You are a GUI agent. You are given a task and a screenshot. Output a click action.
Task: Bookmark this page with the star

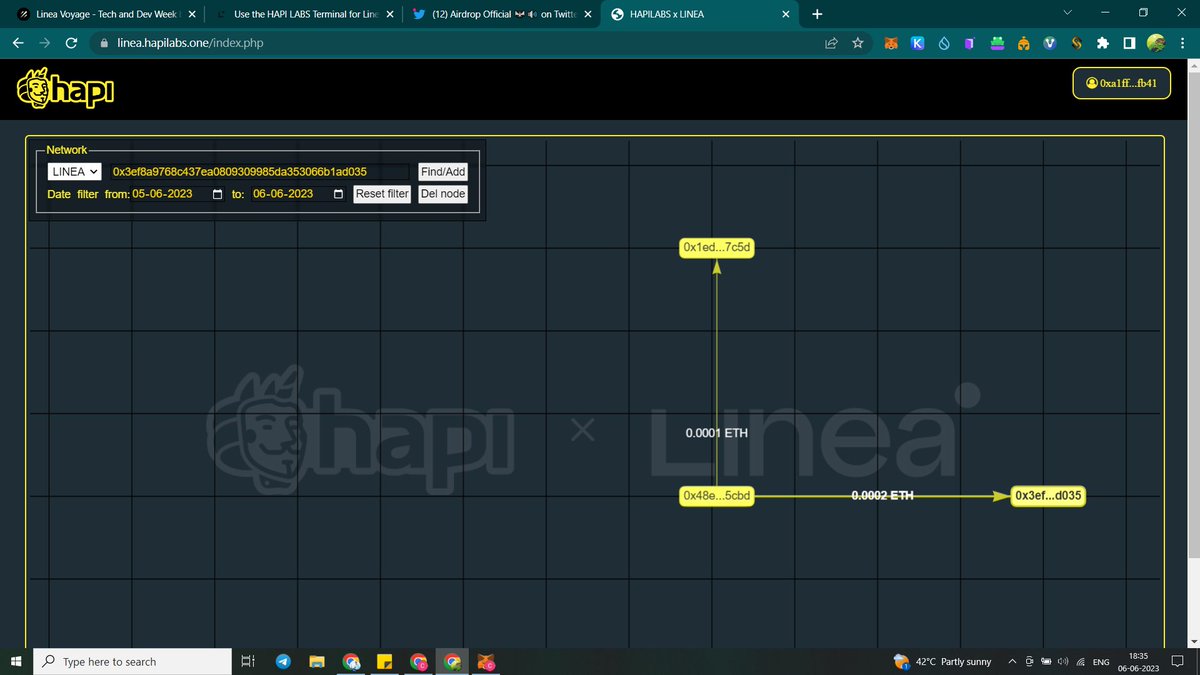click(858, 44)
